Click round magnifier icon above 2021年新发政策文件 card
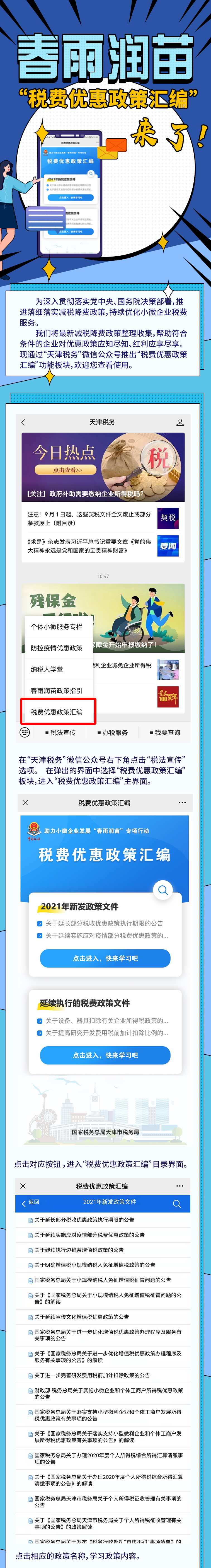 tap(162, 890)
